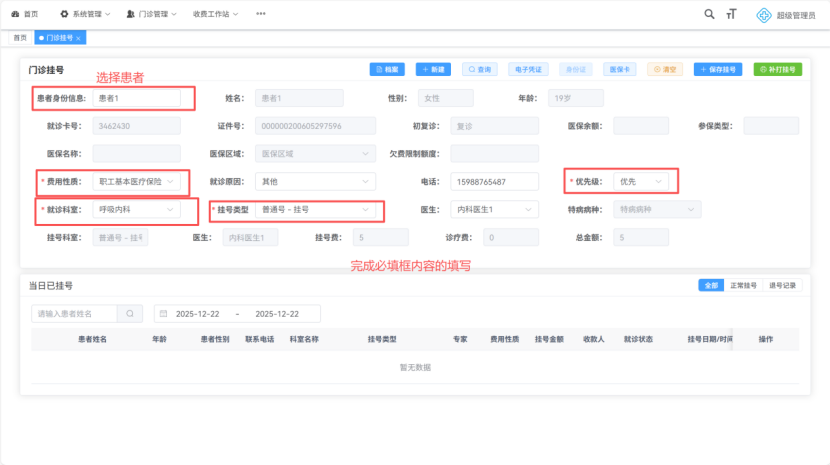Click the 补打挂号 button
The width and height of the screenshot is (830, 465).
coord(778,69)
